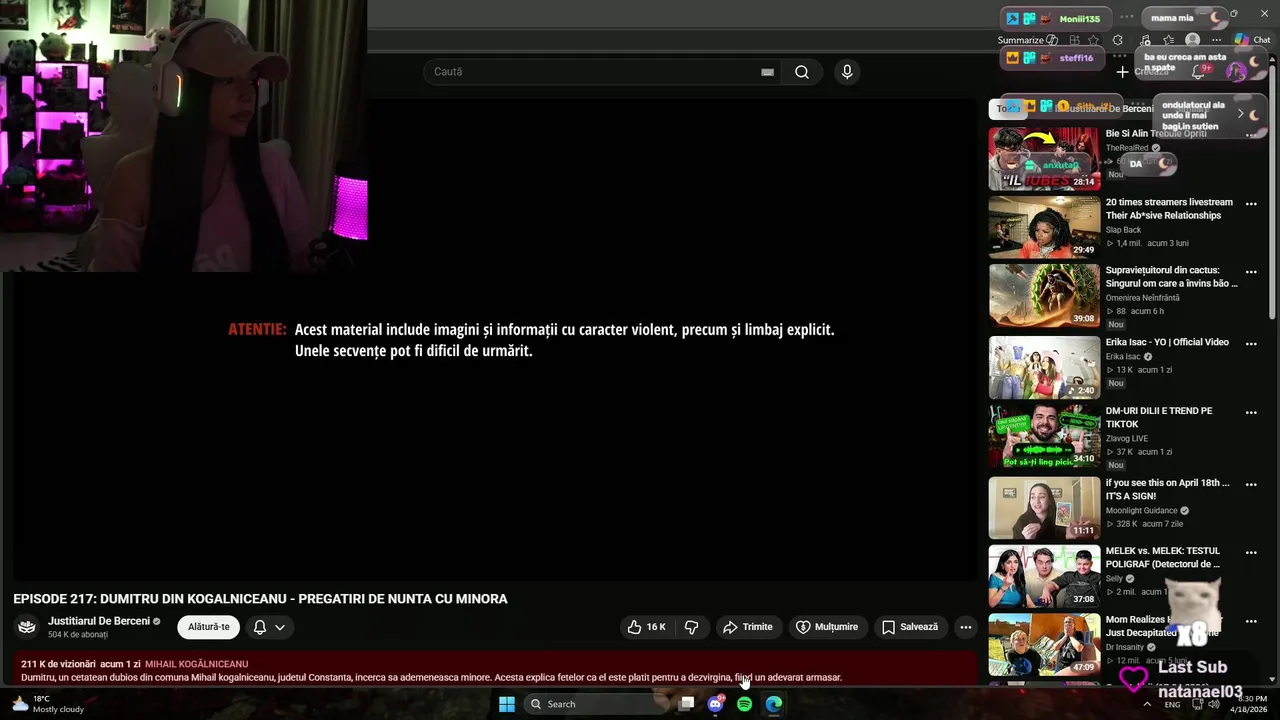Open thumbnail of 20 times streamers video
1280x720 pixels.
click(x=1044, y=227)
